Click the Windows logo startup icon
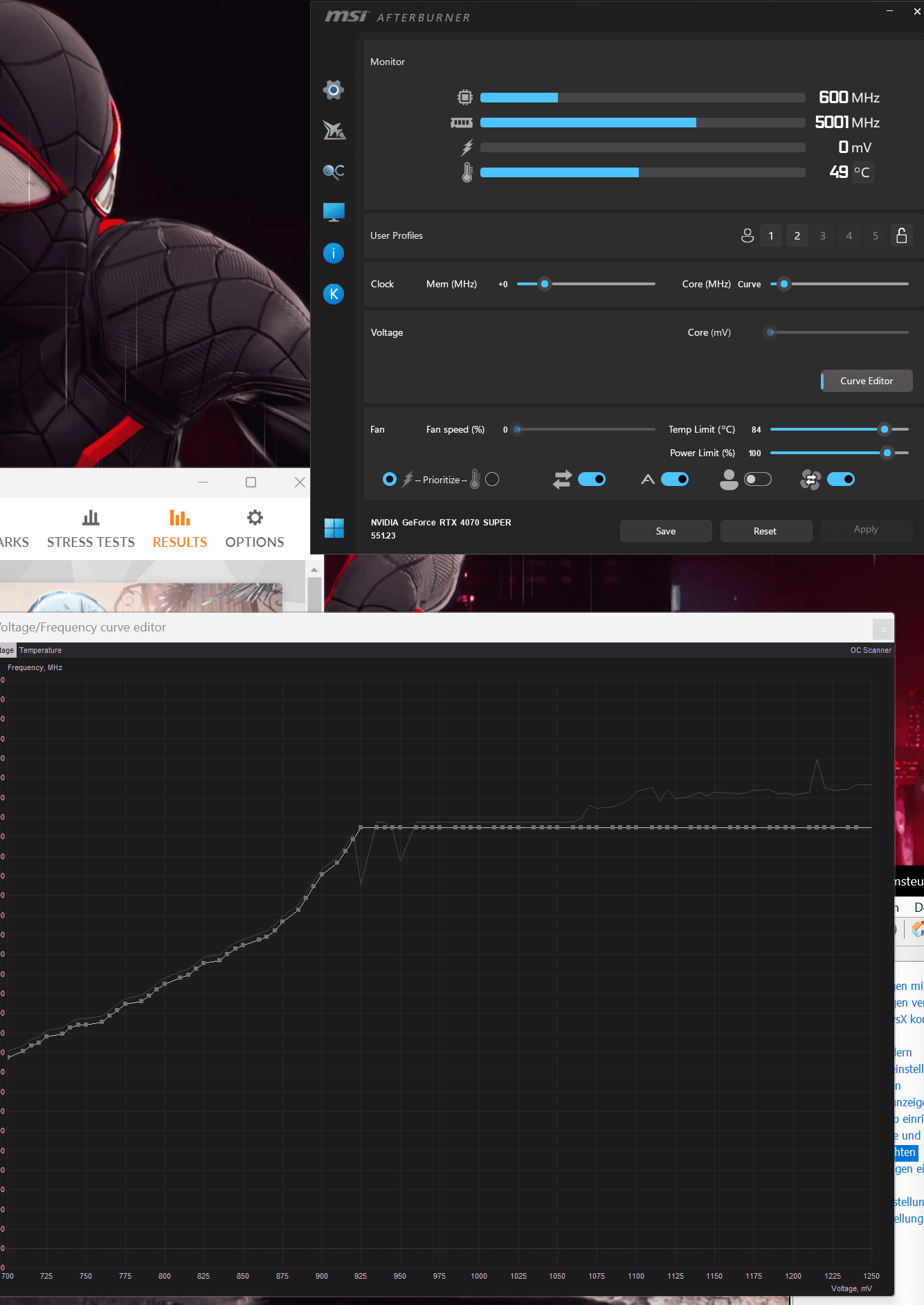The height and width of the screenshot is (1305, 924). click(334, 528)
